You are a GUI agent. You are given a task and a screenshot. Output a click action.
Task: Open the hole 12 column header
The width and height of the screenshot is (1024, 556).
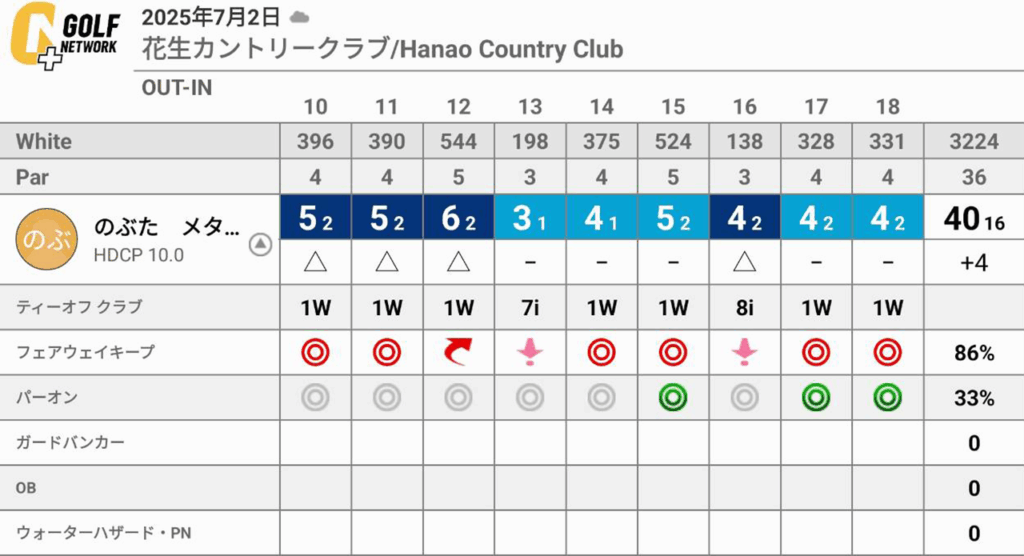[x=458, y=106]
